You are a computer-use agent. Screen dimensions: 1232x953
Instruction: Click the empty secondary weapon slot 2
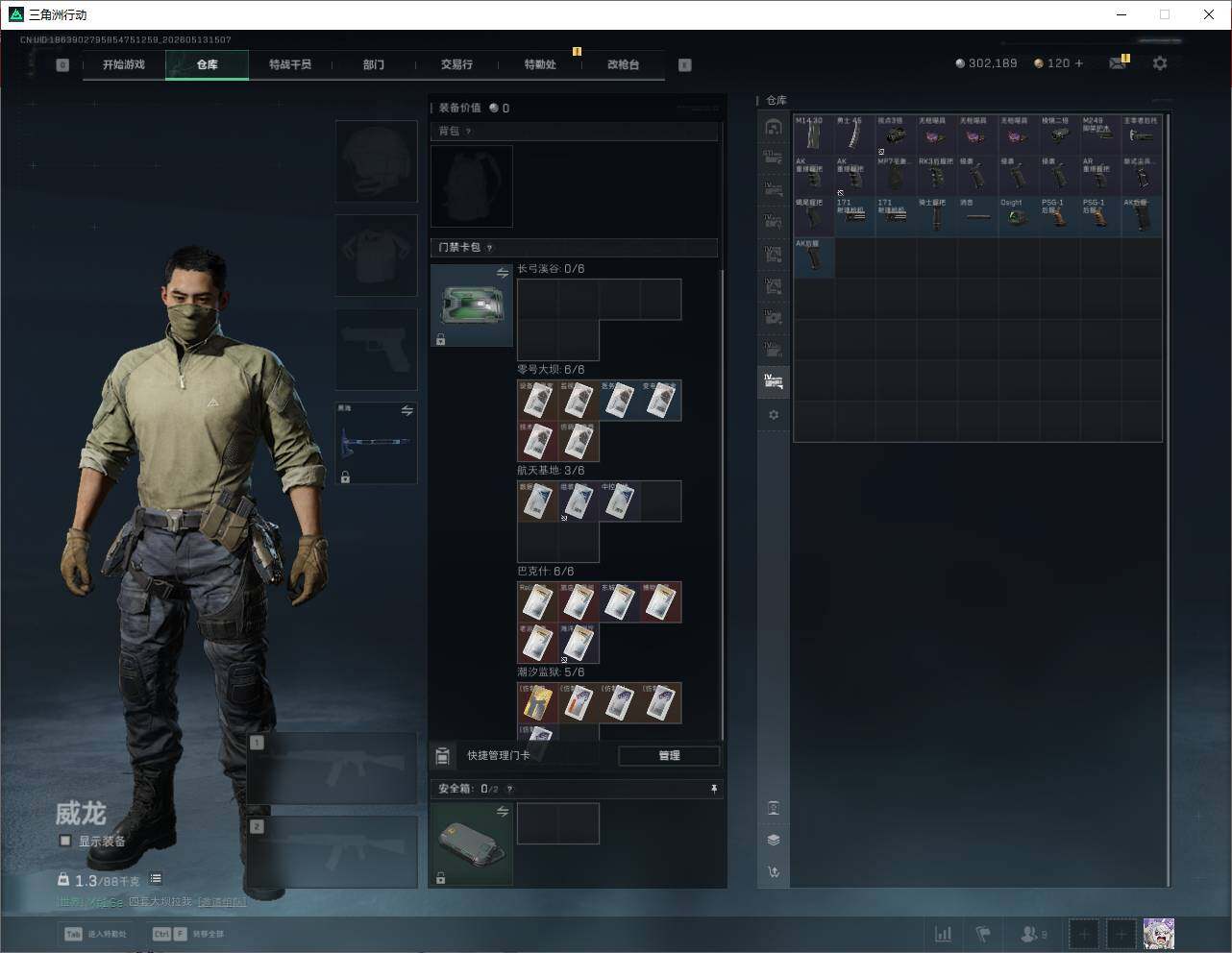click(x=333, y=852)
